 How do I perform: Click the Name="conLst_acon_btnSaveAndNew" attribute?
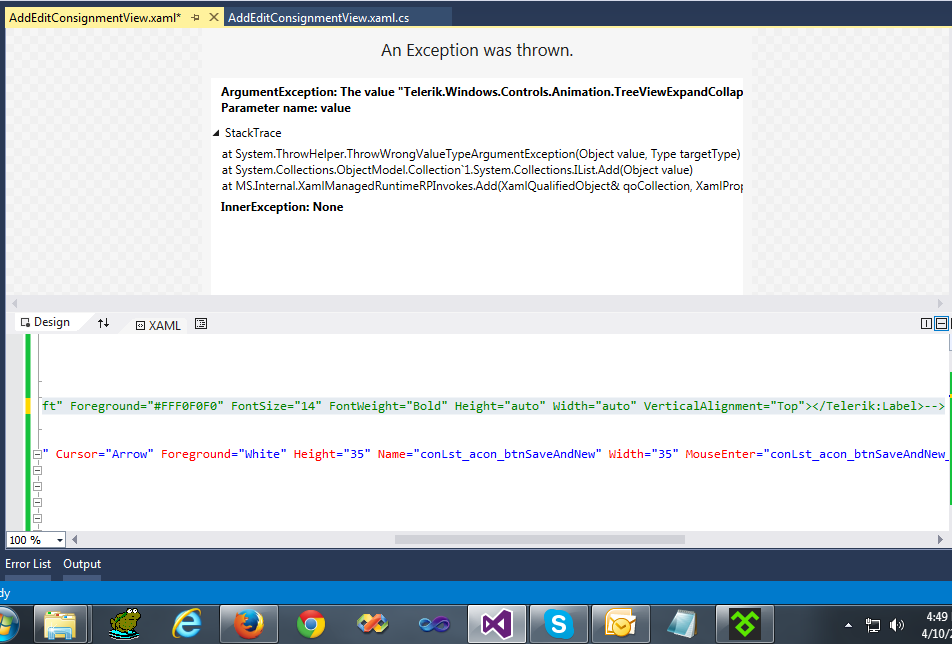[x=489, y=454]
